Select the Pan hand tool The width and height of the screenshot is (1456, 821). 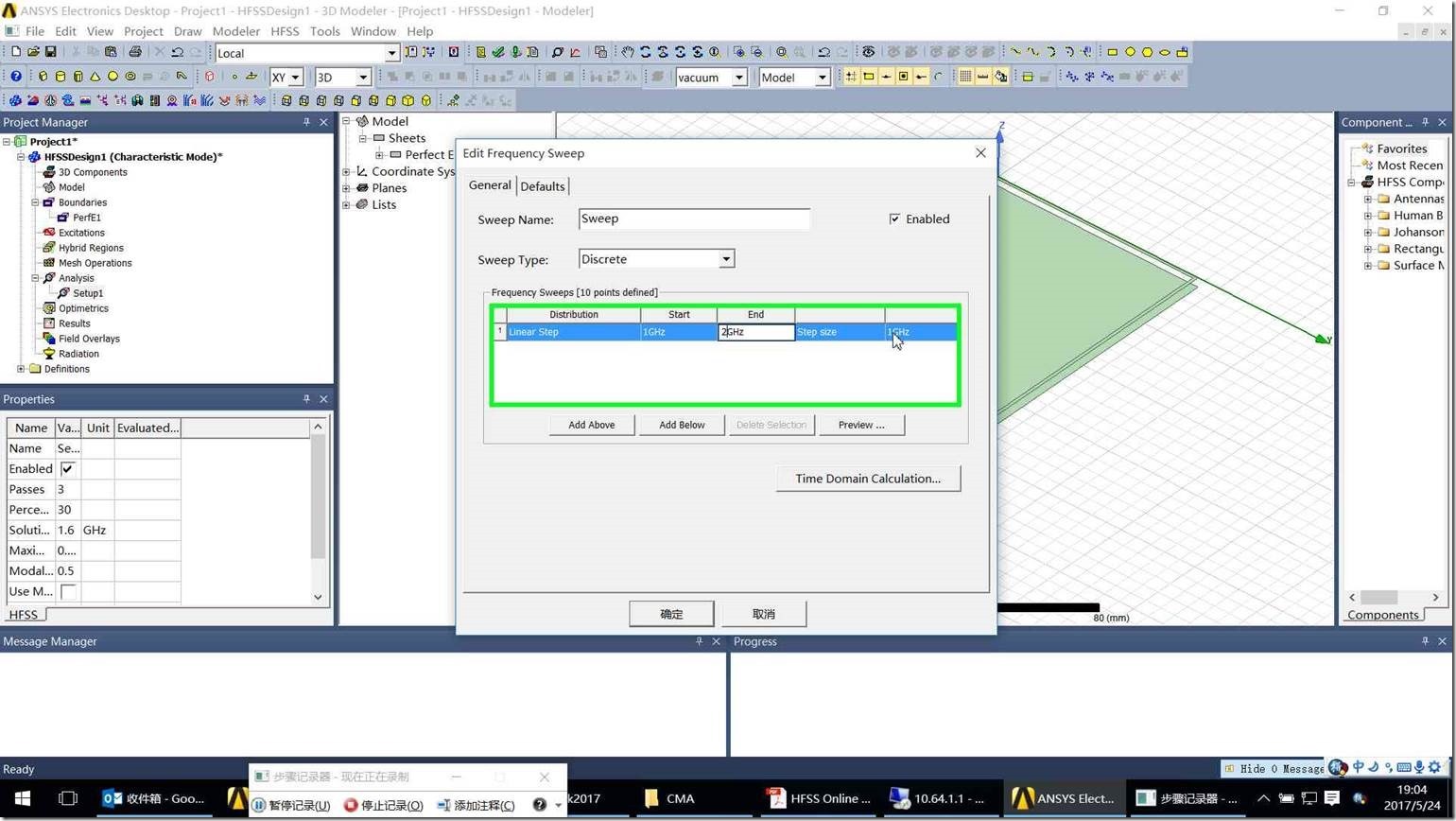(627, 52)
